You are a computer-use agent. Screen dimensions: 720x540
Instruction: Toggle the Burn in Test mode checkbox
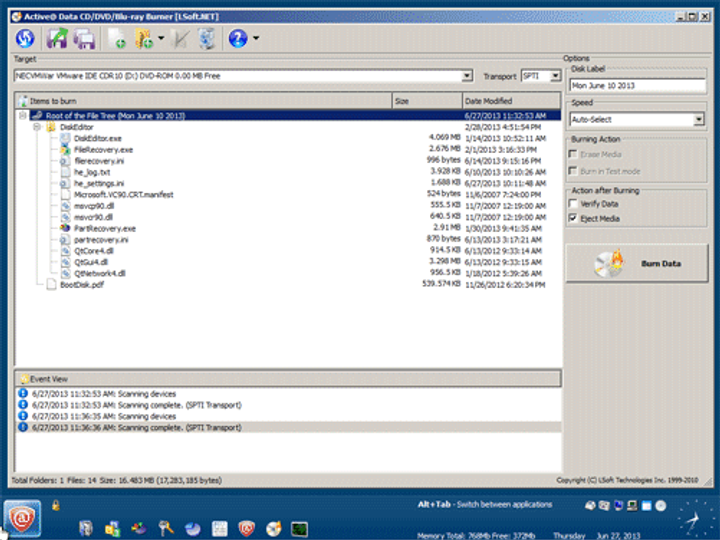coord(573,171)
